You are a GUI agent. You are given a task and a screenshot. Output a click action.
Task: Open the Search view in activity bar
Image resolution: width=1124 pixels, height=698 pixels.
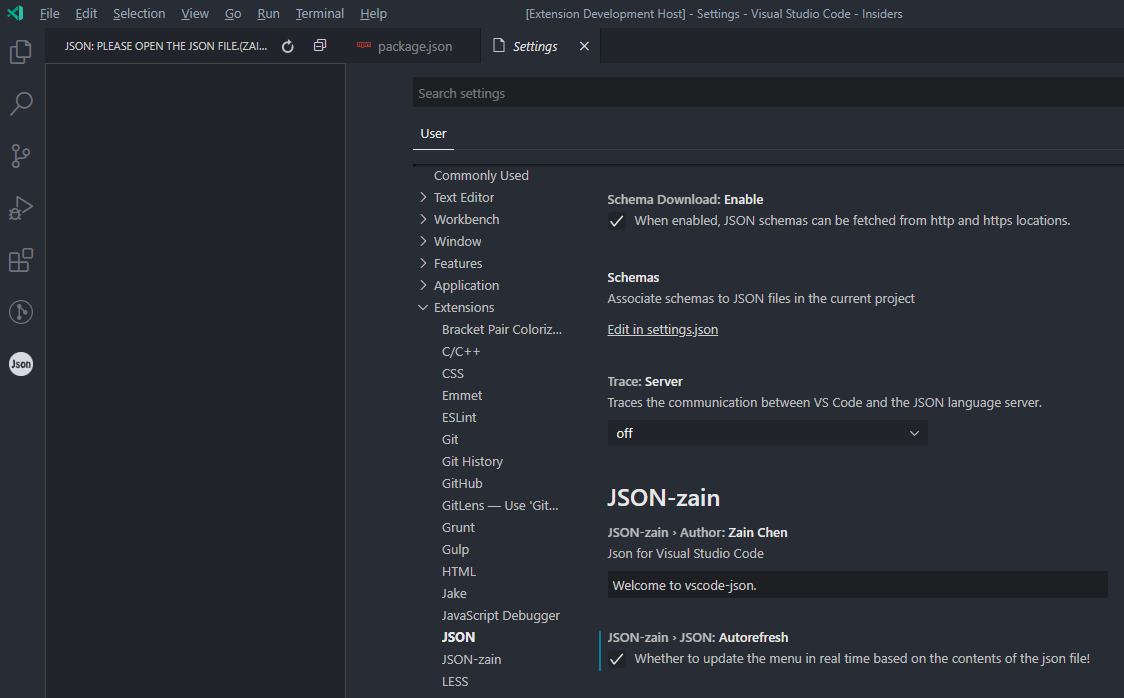pos(21,103)
